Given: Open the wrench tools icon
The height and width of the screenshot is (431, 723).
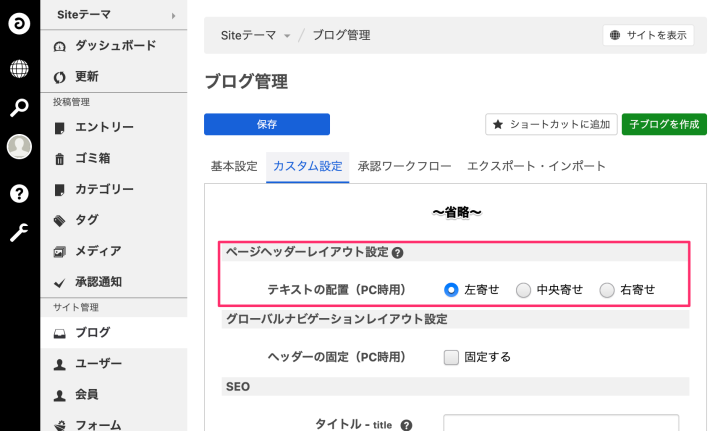Looking at the screenshot, I should pos(19,233).
